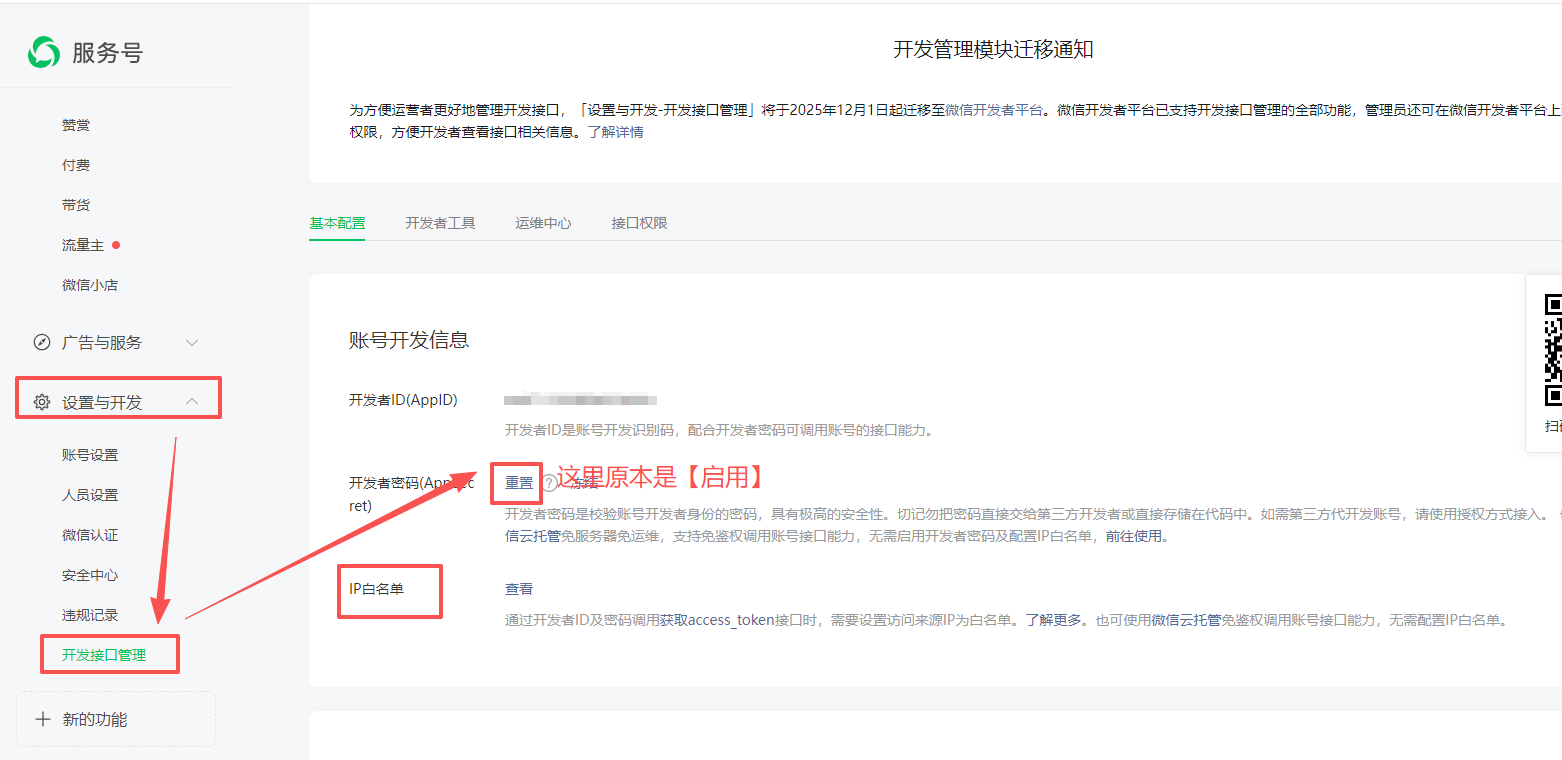
Task: Expand the 广告与服务 chevron
Action: tap(192, 342)
